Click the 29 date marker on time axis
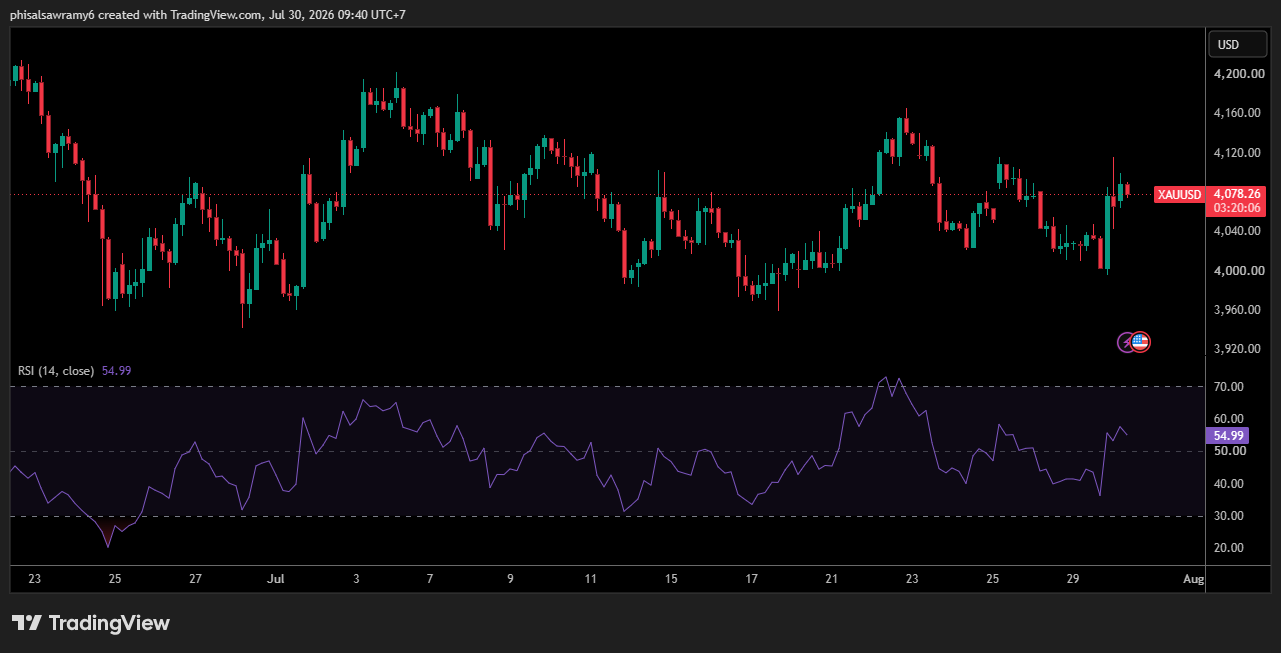1281x653 pixels. point(1073,579)
